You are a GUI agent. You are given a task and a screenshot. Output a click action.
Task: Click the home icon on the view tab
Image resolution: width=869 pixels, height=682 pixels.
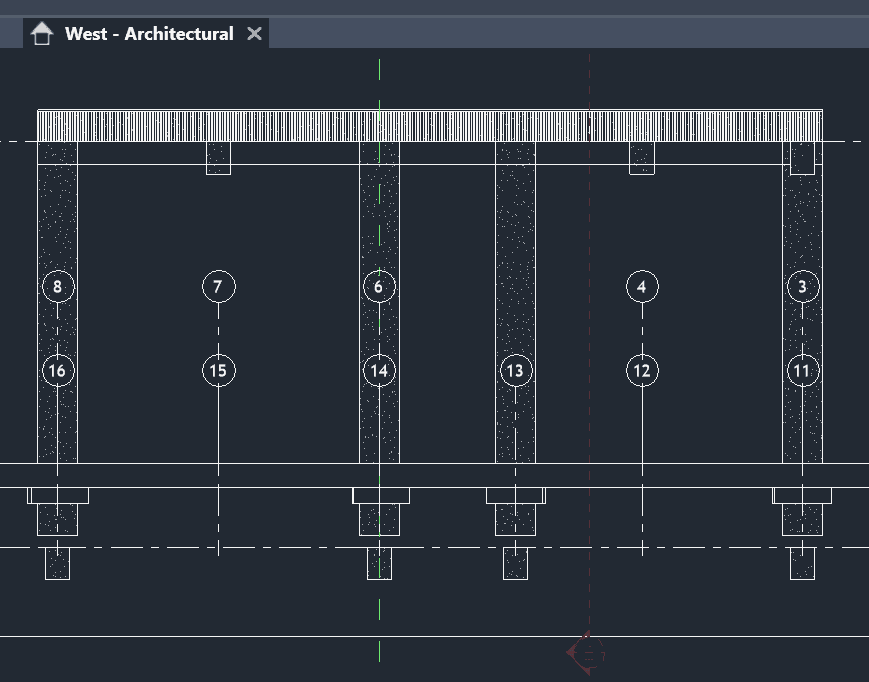(41, 34)
